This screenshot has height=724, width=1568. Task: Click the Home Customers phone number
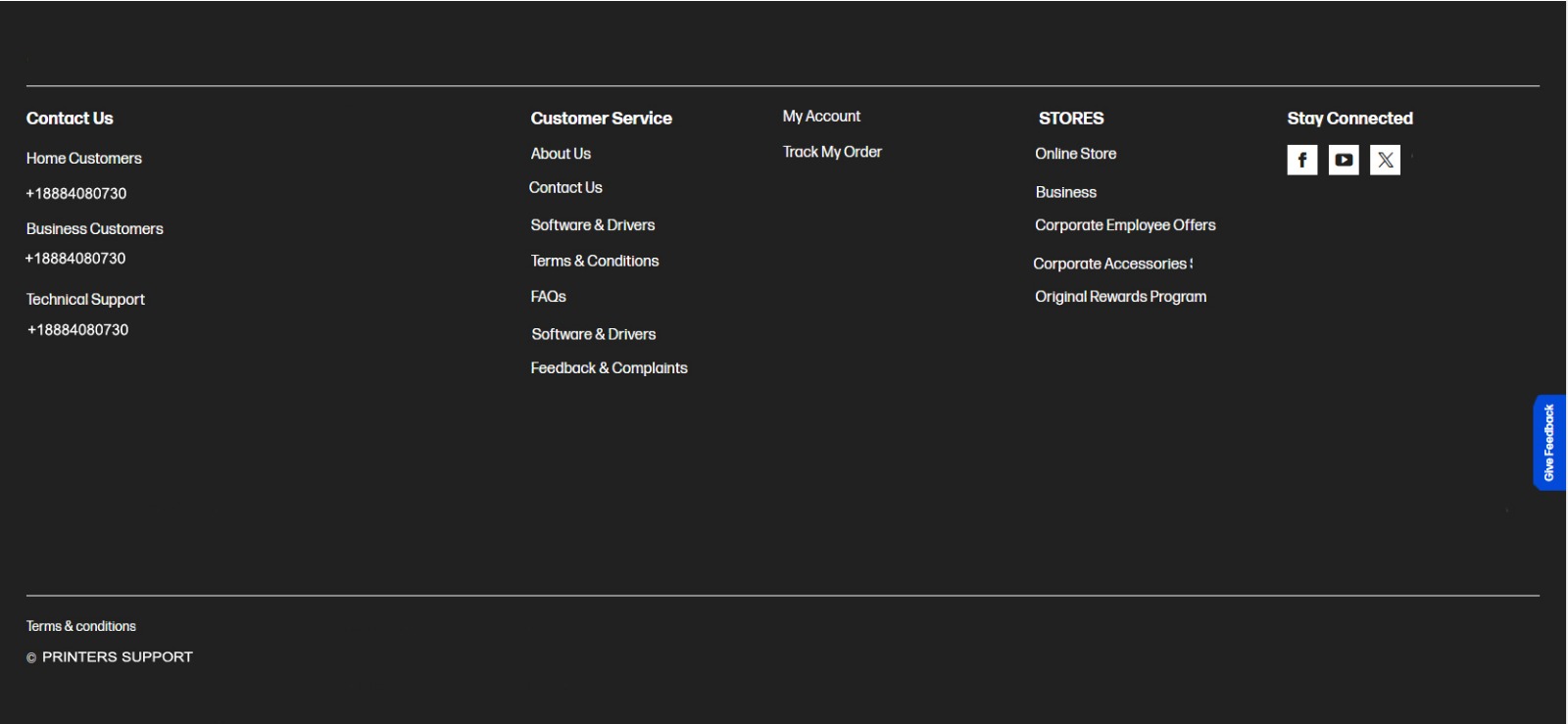[76, 194]
